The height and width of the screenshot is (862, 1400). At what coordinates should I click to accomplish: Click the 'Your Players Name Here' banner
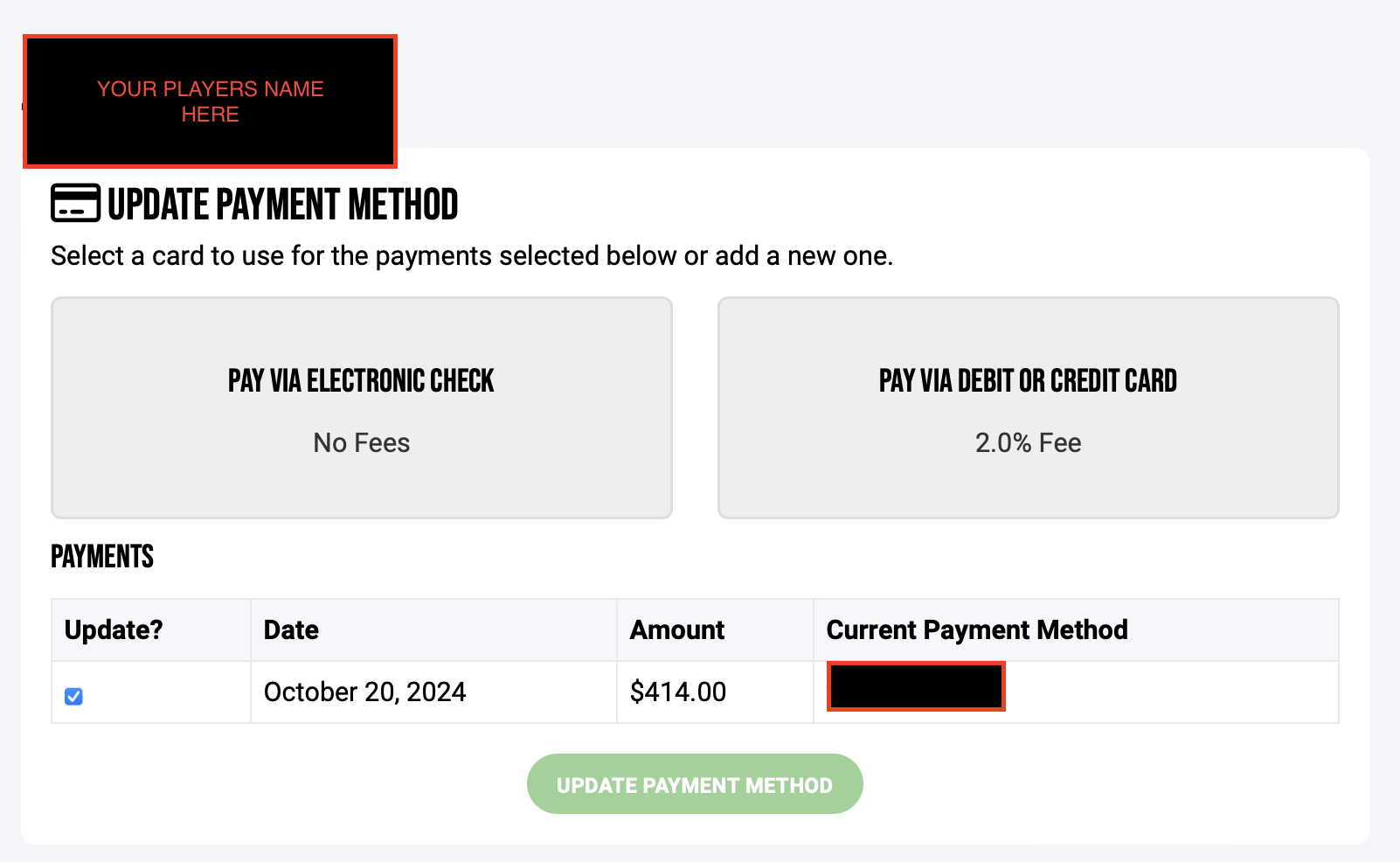click(211, 101)
